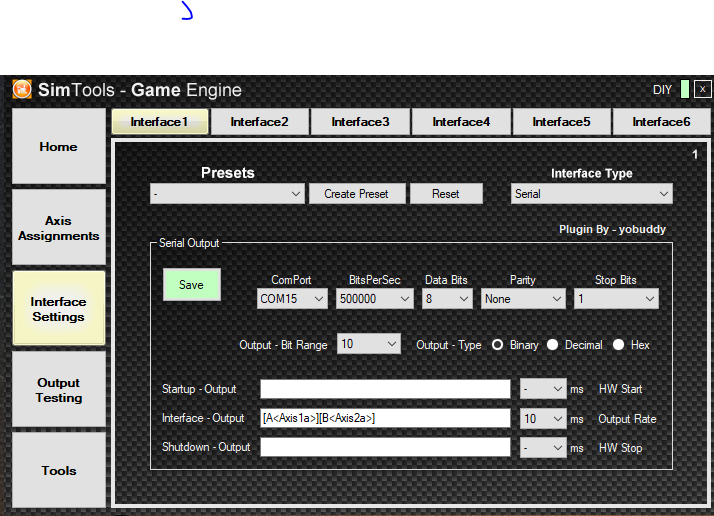Click the Shutdown - Output text field
714x516 pixels.
[x=385, y=447]
